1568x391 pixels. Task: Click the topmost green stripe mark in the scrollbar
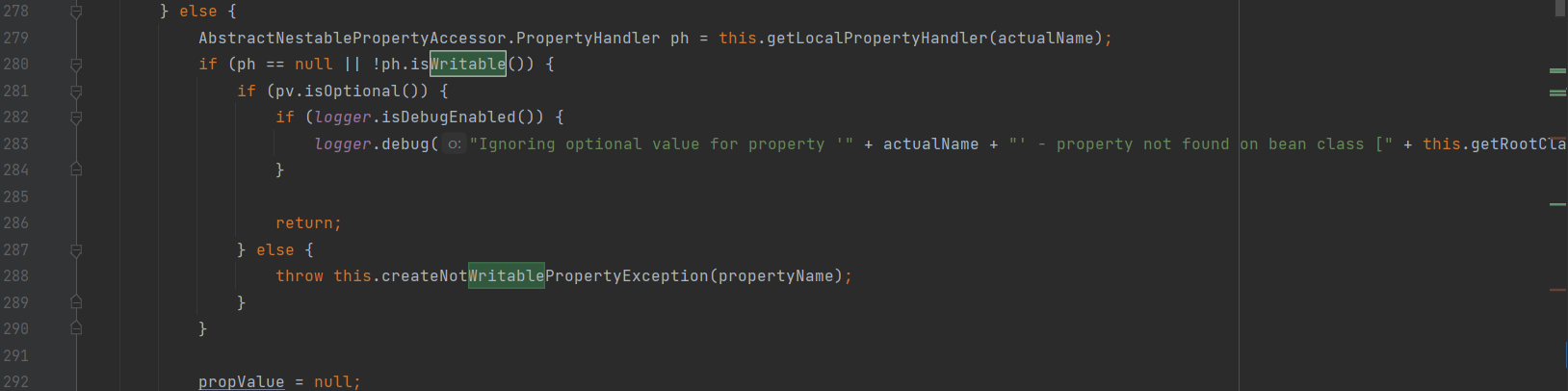click(x=1557, y=70)
